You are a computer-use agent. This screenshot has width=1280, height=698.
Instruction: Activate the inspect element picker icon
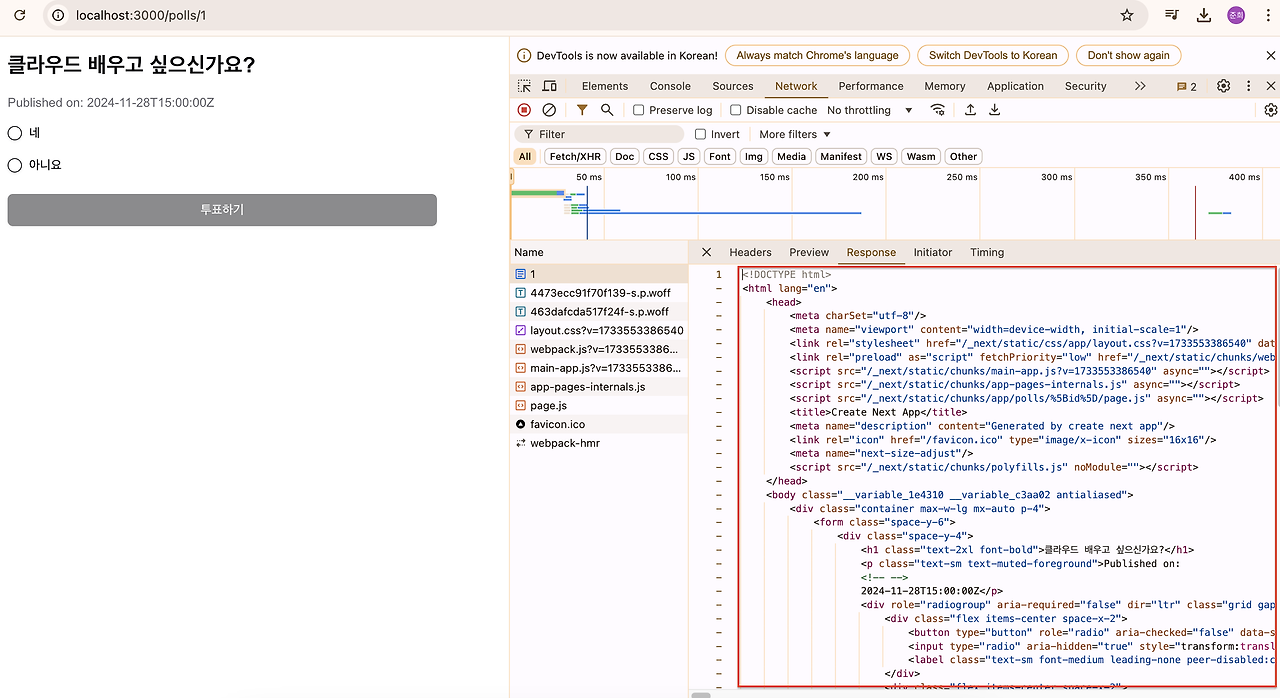pos(525,86)
